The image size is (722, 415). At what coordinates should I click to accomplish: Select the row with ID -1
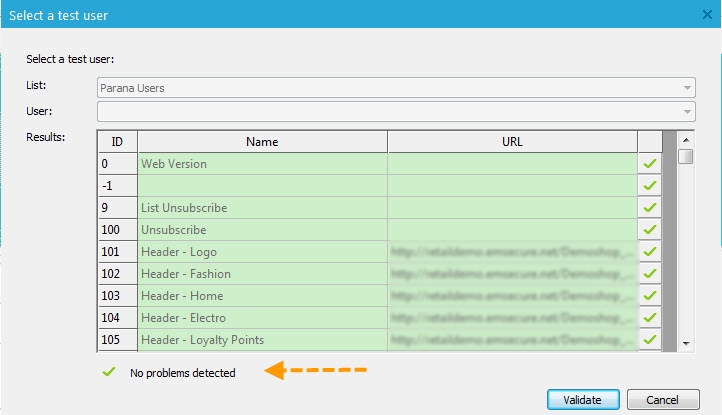pyautogui.click(x=262, y=186)
